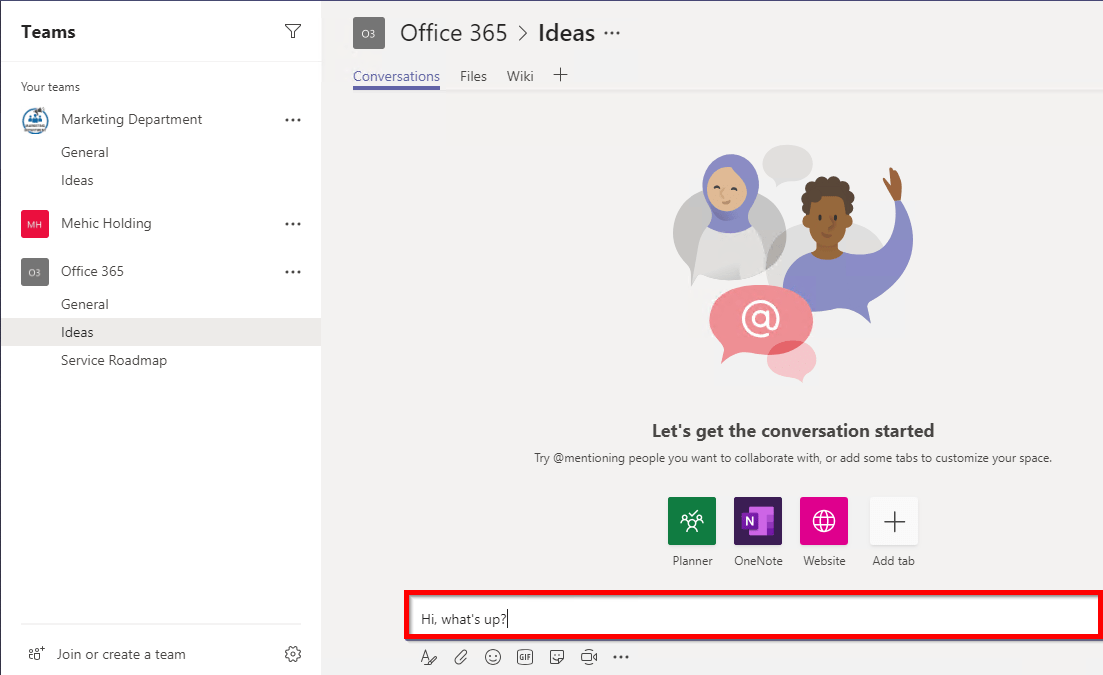
Task: Add the Planner app tab
Action: click(692, 521)
